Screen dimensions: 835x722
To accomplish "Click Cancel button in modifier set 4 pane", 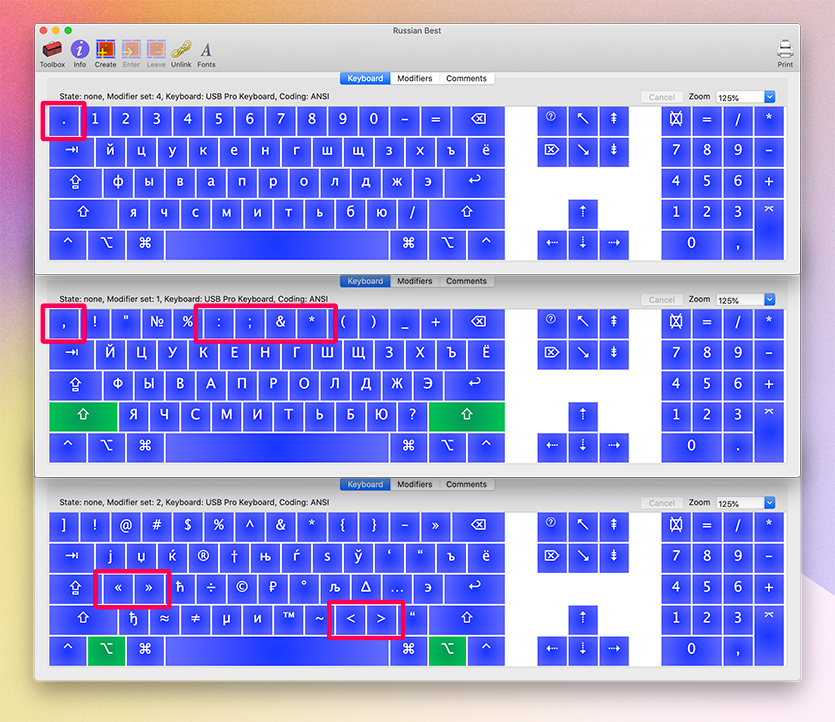I will pyautogui.click(x=662, y=97).
